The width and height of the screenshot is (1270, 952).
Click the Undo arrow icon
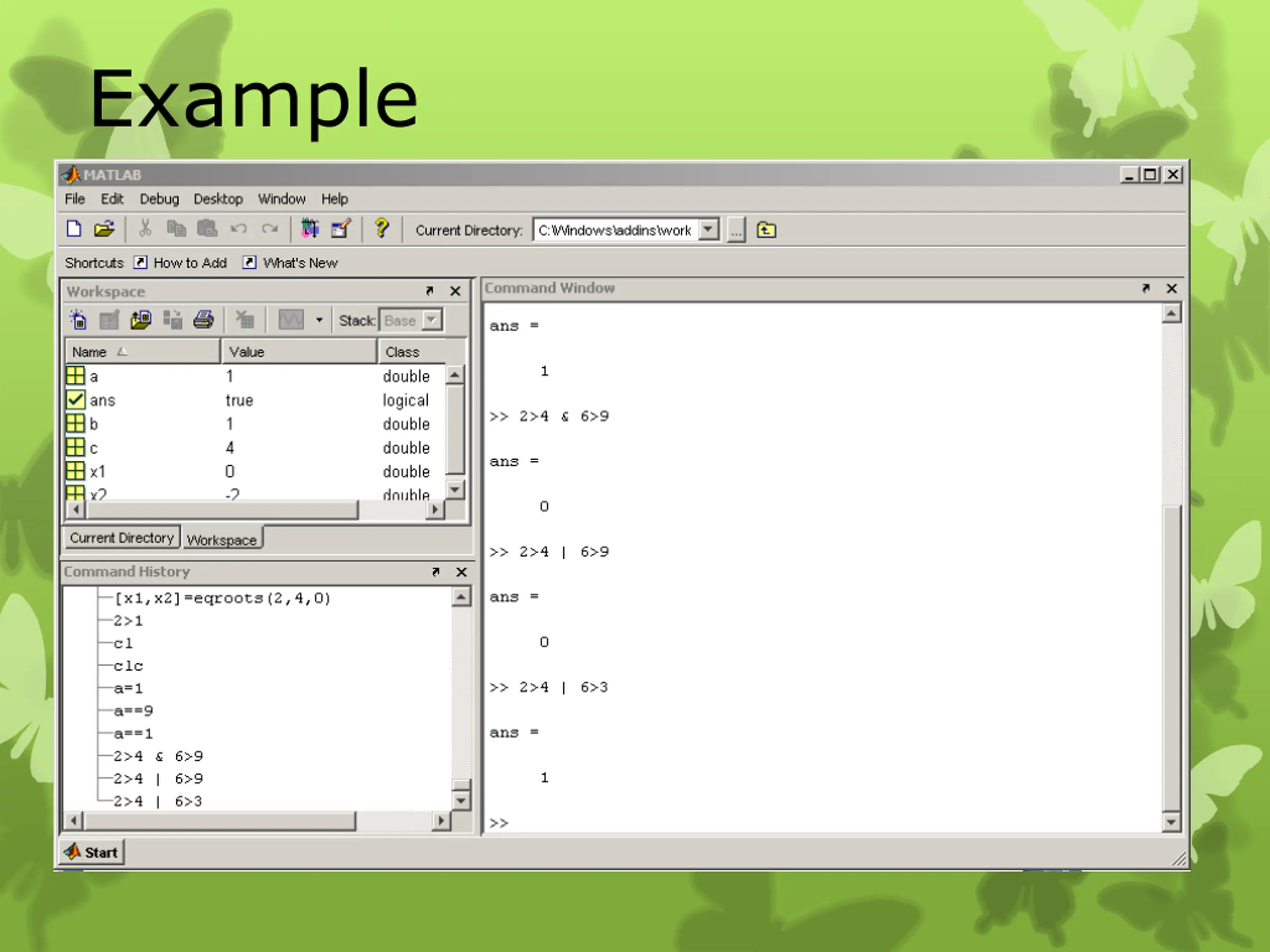238,230
